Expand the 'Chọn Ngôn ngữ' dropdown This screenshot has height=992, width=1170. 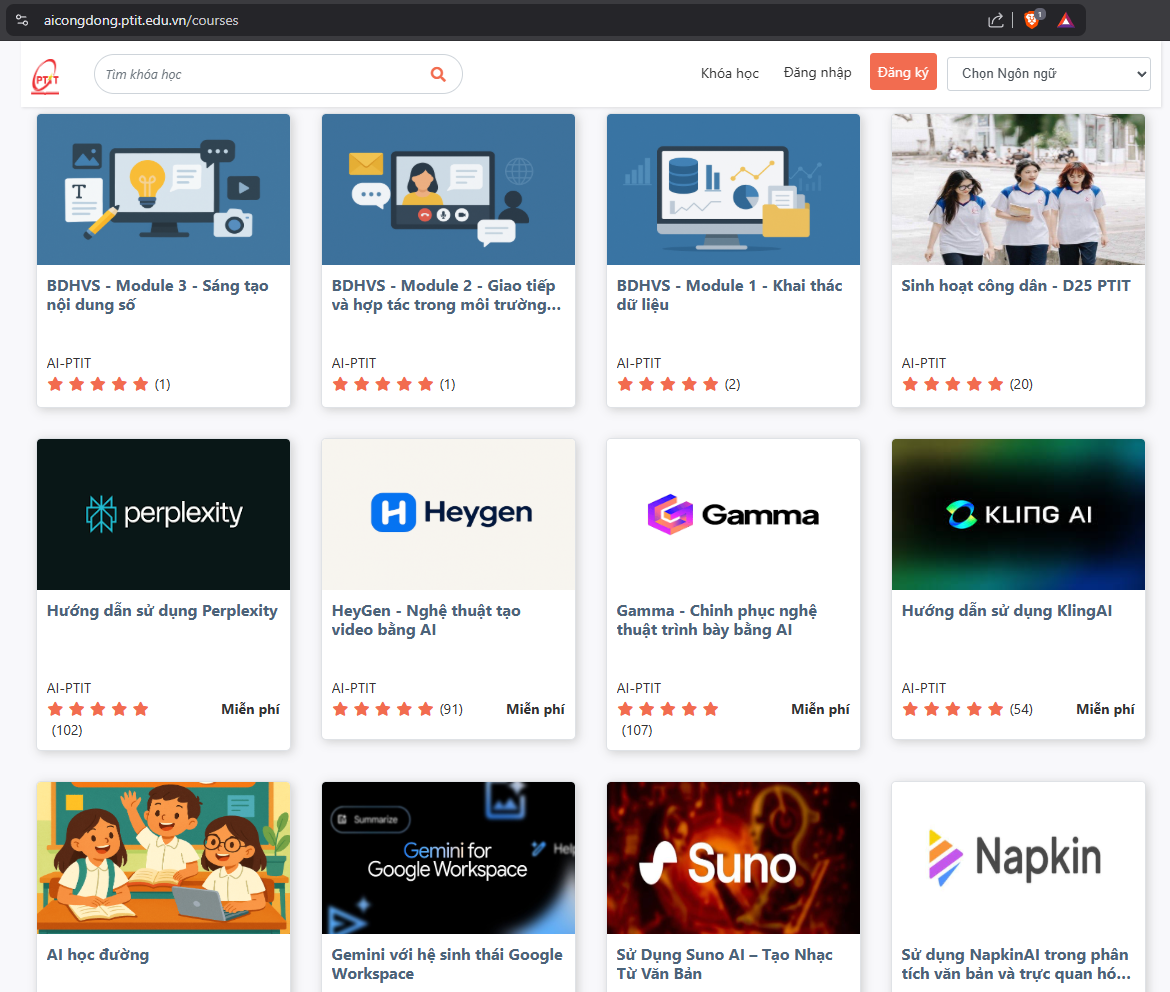click(1048, 74)
